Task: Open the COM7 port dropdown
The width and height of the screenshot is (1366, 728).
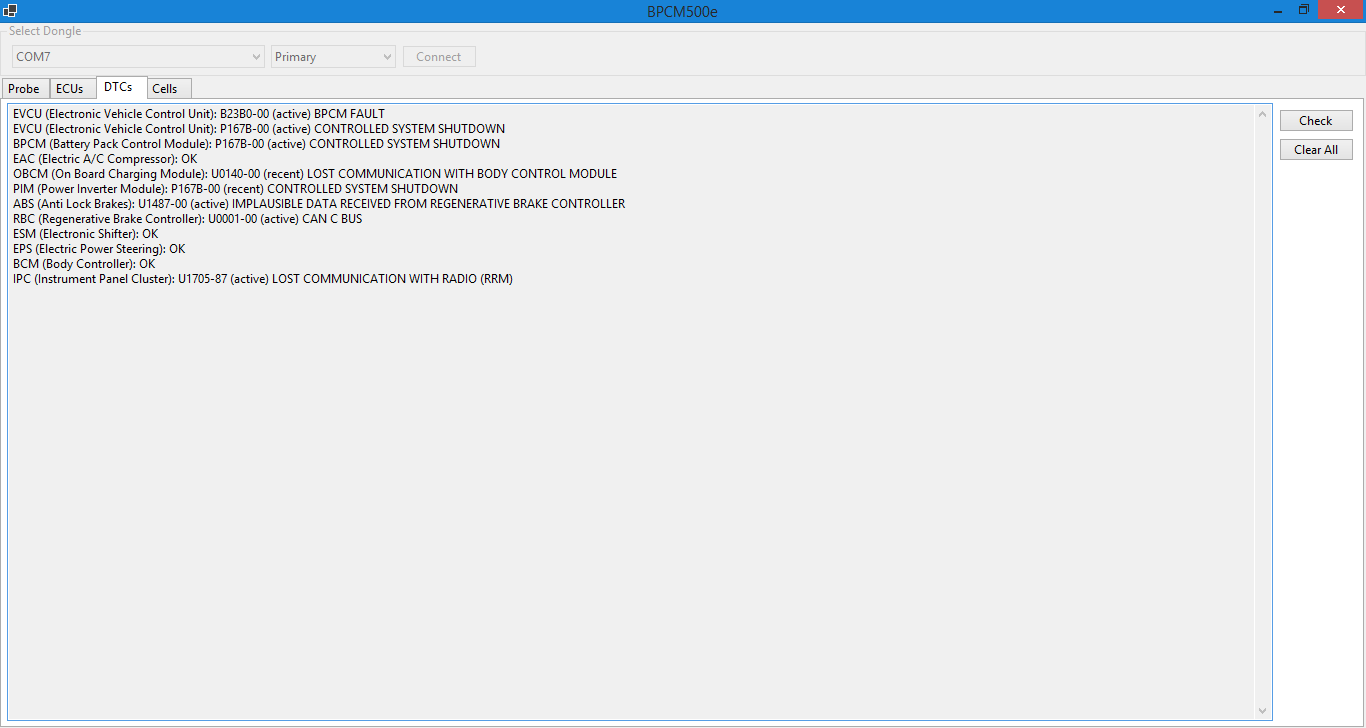Action: point(138,57)
